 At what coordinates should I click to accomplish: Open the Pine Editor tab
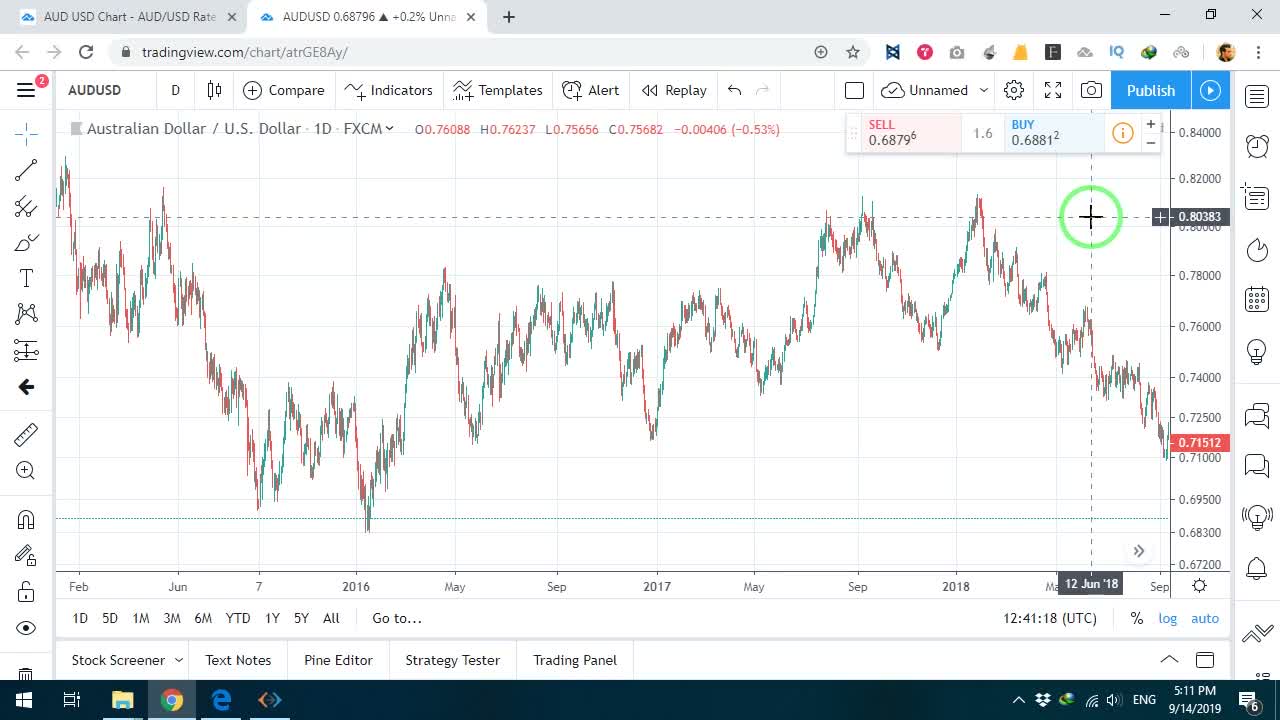click(338, 660)
